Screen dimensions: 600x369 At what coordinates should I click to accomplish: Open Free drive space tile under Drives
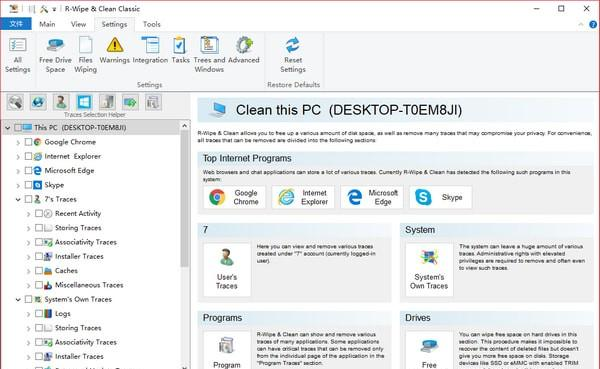(429, 350)
